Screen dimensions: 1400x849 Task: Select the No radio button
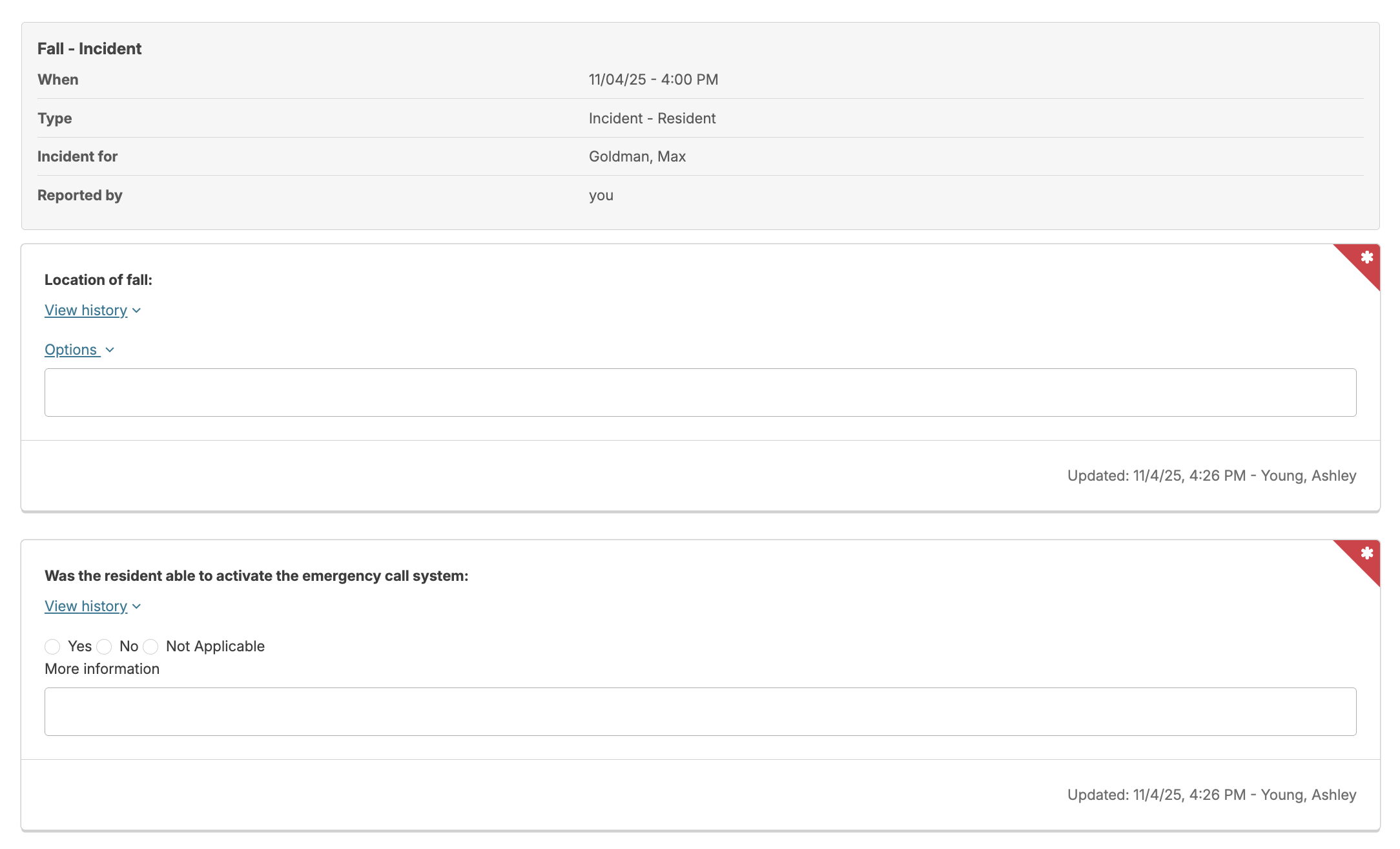(x=104, y=647)
